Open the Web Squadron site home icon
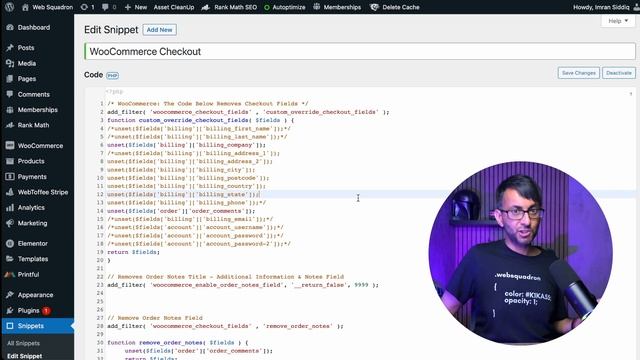Screen dimensions: 640x360 pos(25,7)
